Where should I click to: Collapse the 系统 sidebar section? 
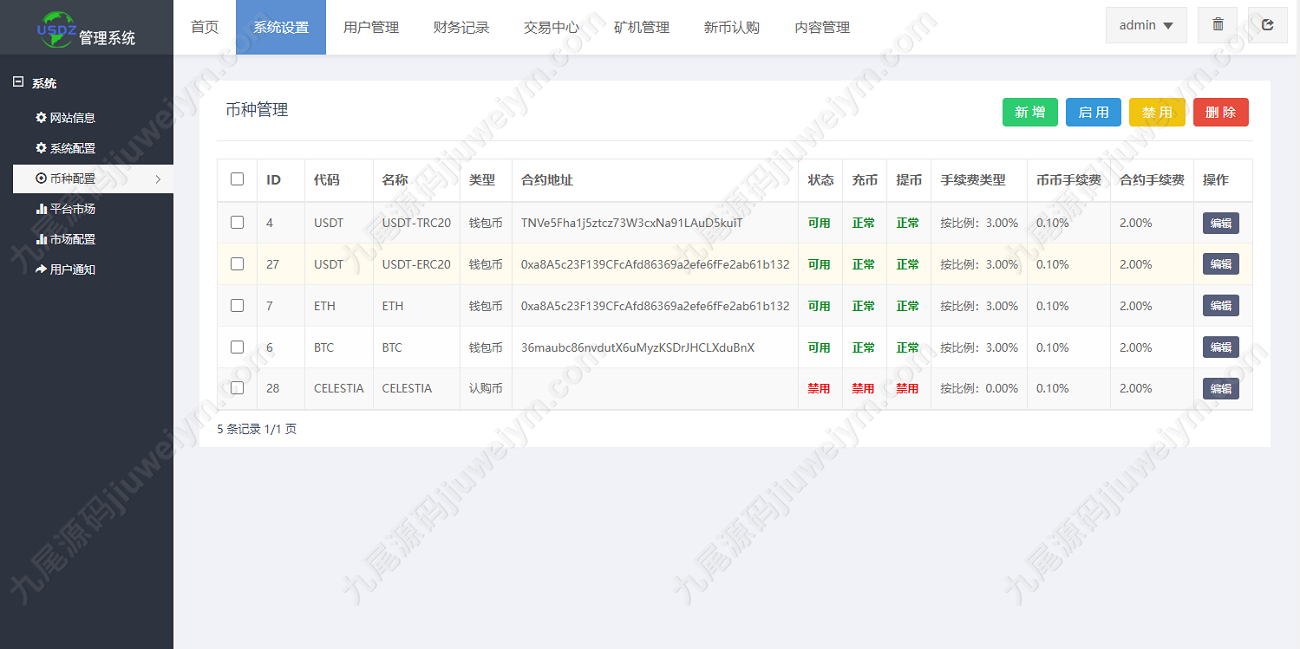click(18, 83)
